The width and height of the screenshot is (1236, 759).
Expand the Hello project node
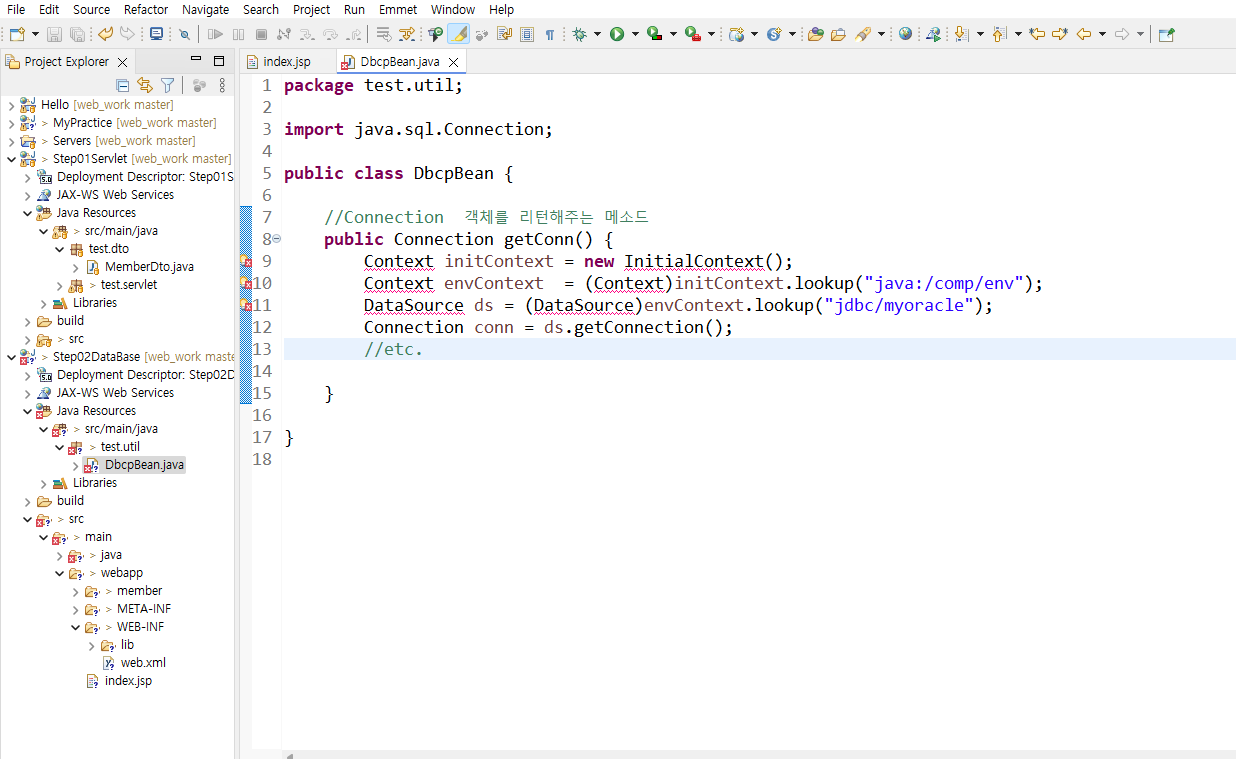11,105
